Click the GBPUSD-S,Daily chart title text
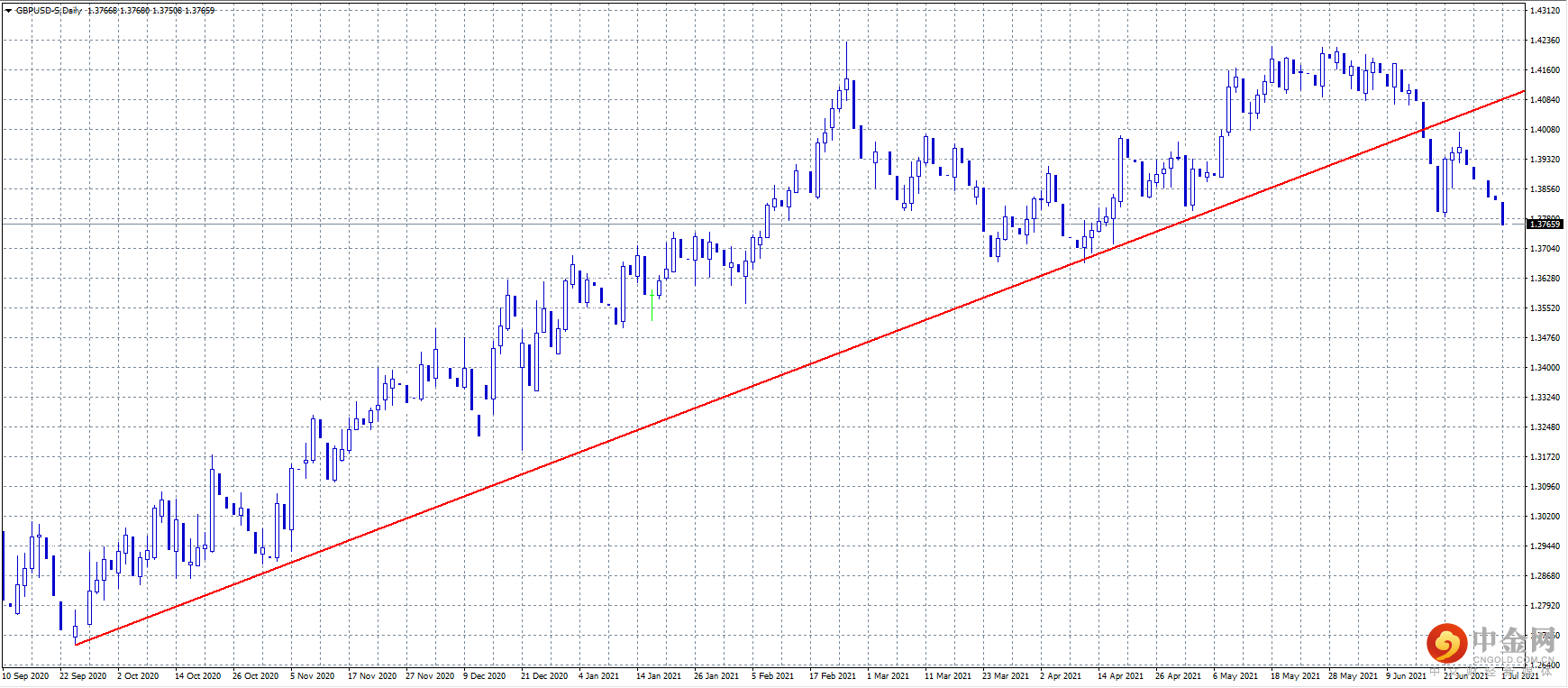This screenshot has width=1568, height=688. click(x=49, y=11)
